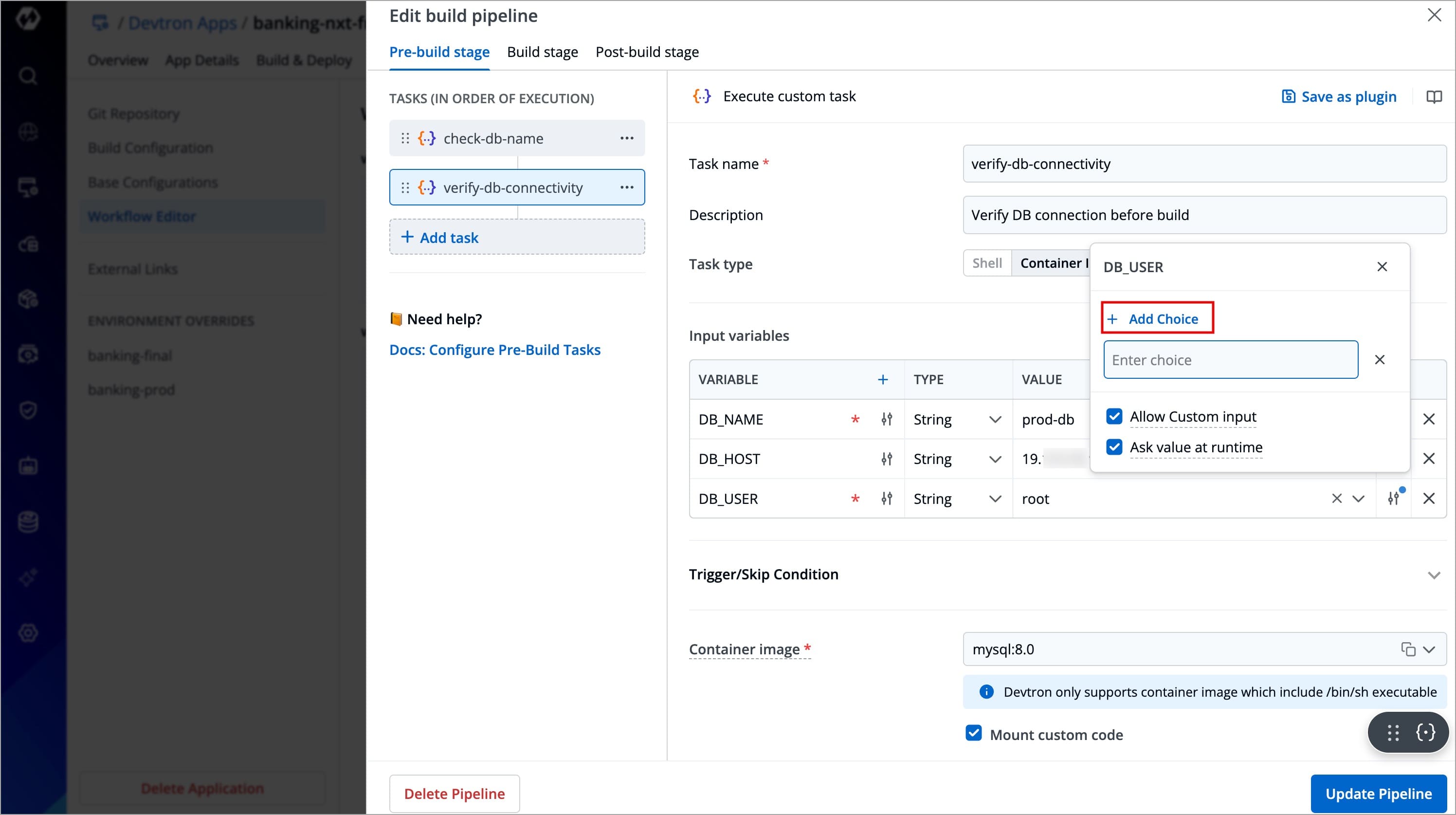Open documentation book icon beside Save as plugin

1434,97
